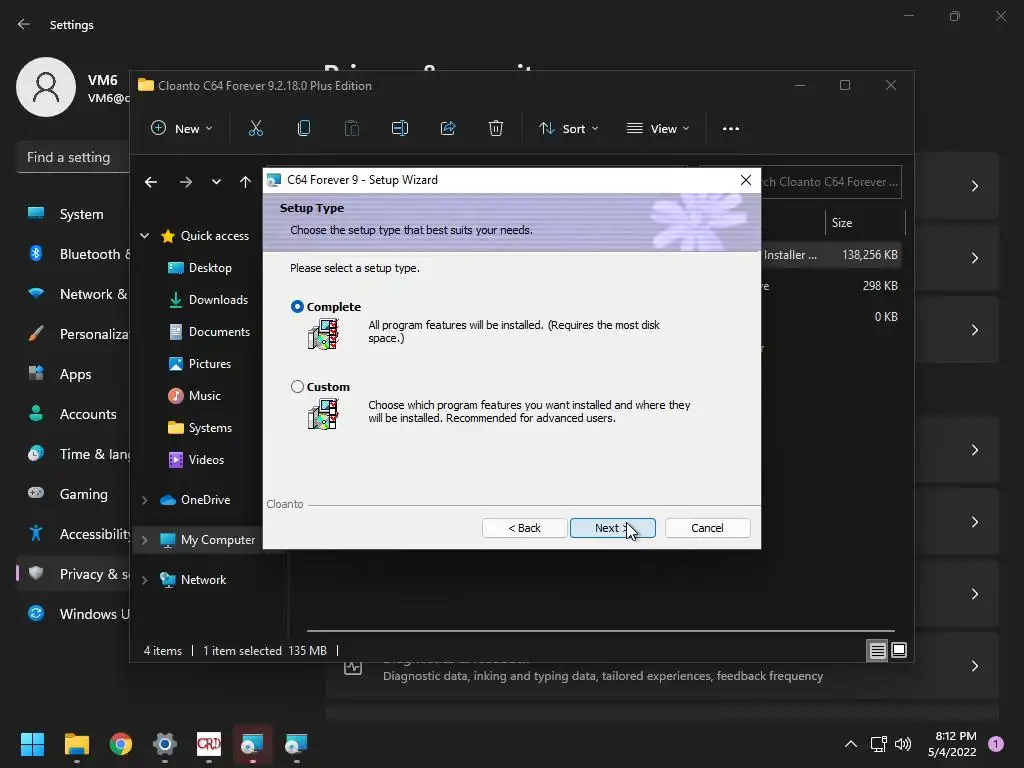Viewport: 1024px width, 768px height.
Task: Switch Explorer to large thumbnails view icon
Action: point(899,650)
